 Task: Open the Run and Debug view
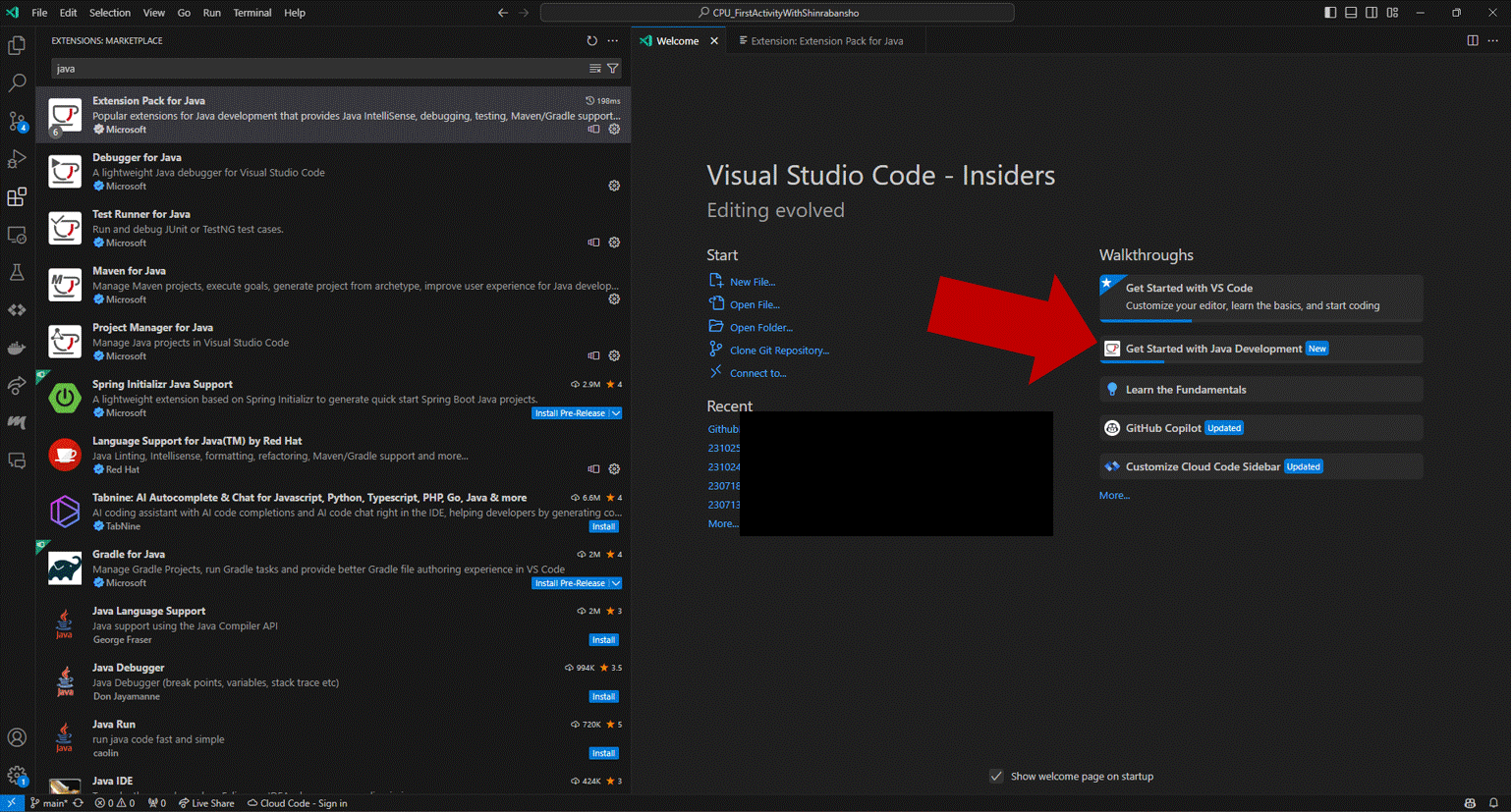(17, 159)
